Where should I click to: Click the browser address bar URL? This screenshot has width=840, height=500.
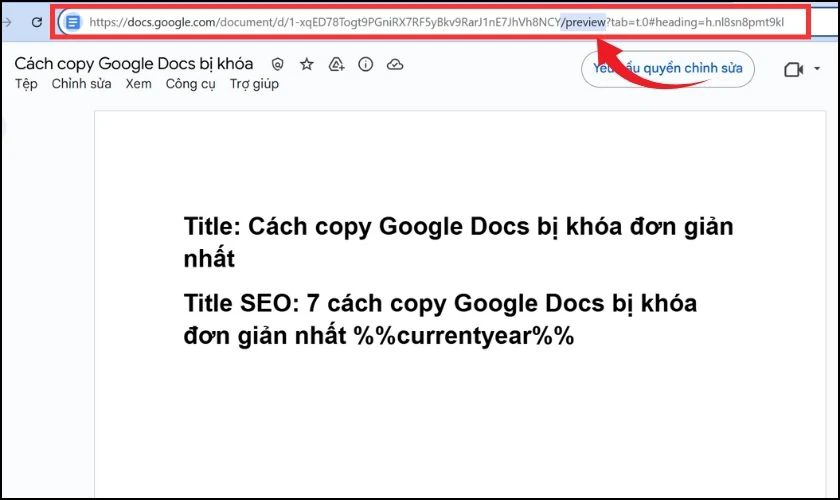436,22
